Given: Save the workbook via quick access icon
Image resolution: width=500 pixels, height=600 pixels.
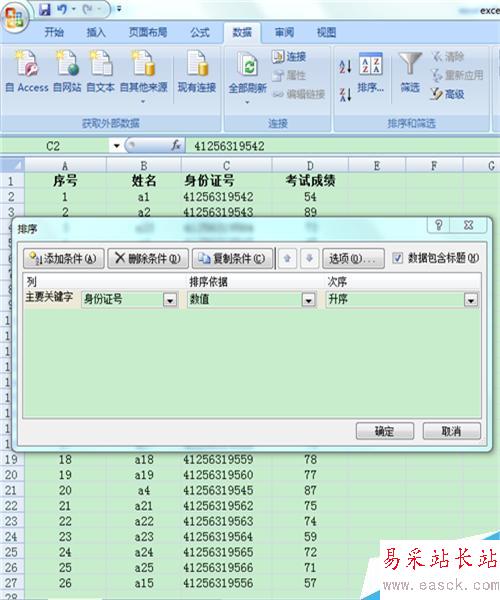Looking at the screenshot, I should [x=45, y=9].
